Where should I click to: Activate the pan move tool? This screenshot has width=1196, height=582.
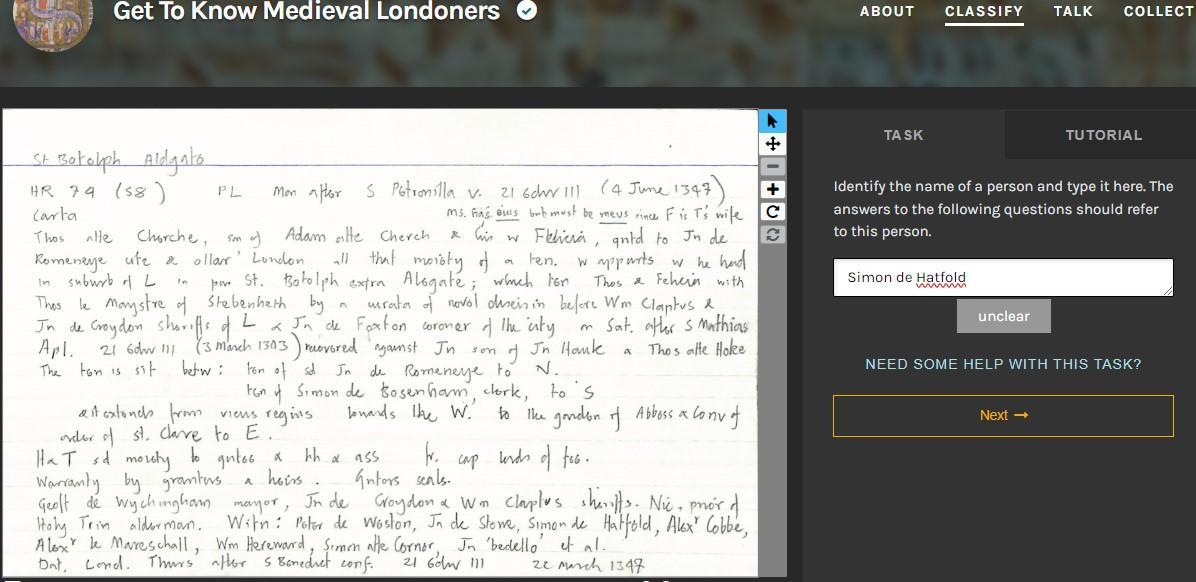[772, 144]
